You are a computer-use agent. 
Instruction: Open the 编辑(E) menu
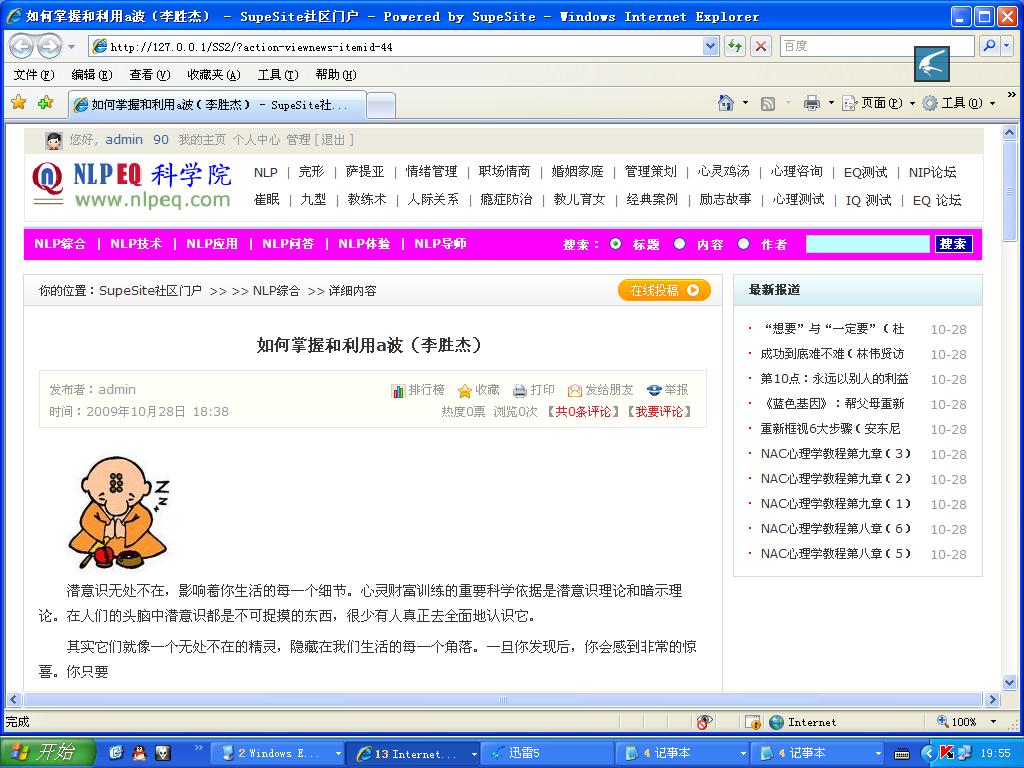[x=92, y=74]
